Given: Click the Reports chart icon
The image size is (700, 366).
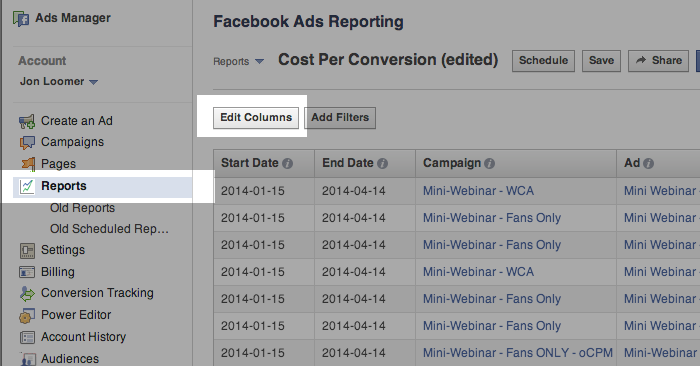Looking at the screenshot, I should pos(27,186).
